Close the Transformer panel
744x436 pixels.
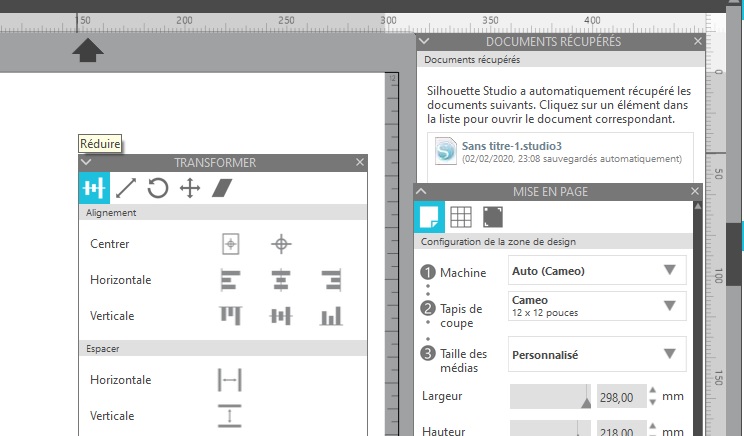(x=360, y=162)
